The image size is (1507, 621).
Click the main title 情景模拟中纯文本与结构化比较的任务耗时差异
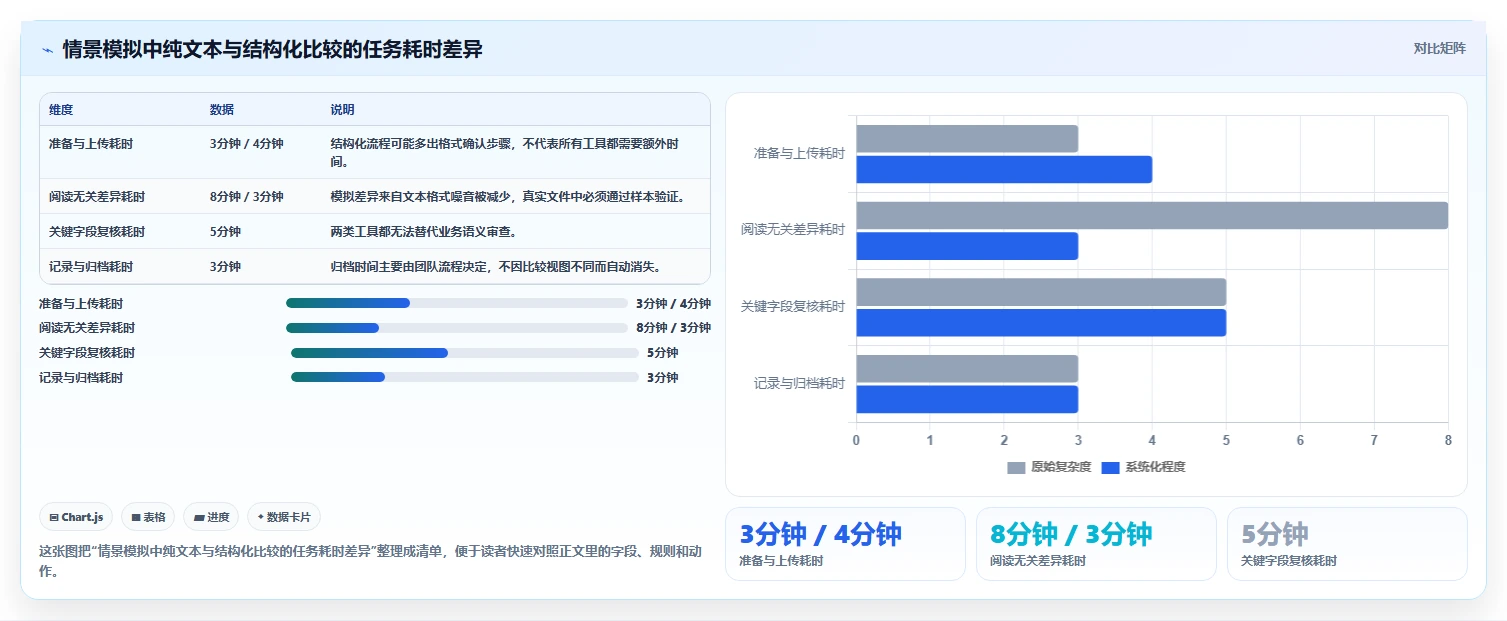(x=272, y=49)
